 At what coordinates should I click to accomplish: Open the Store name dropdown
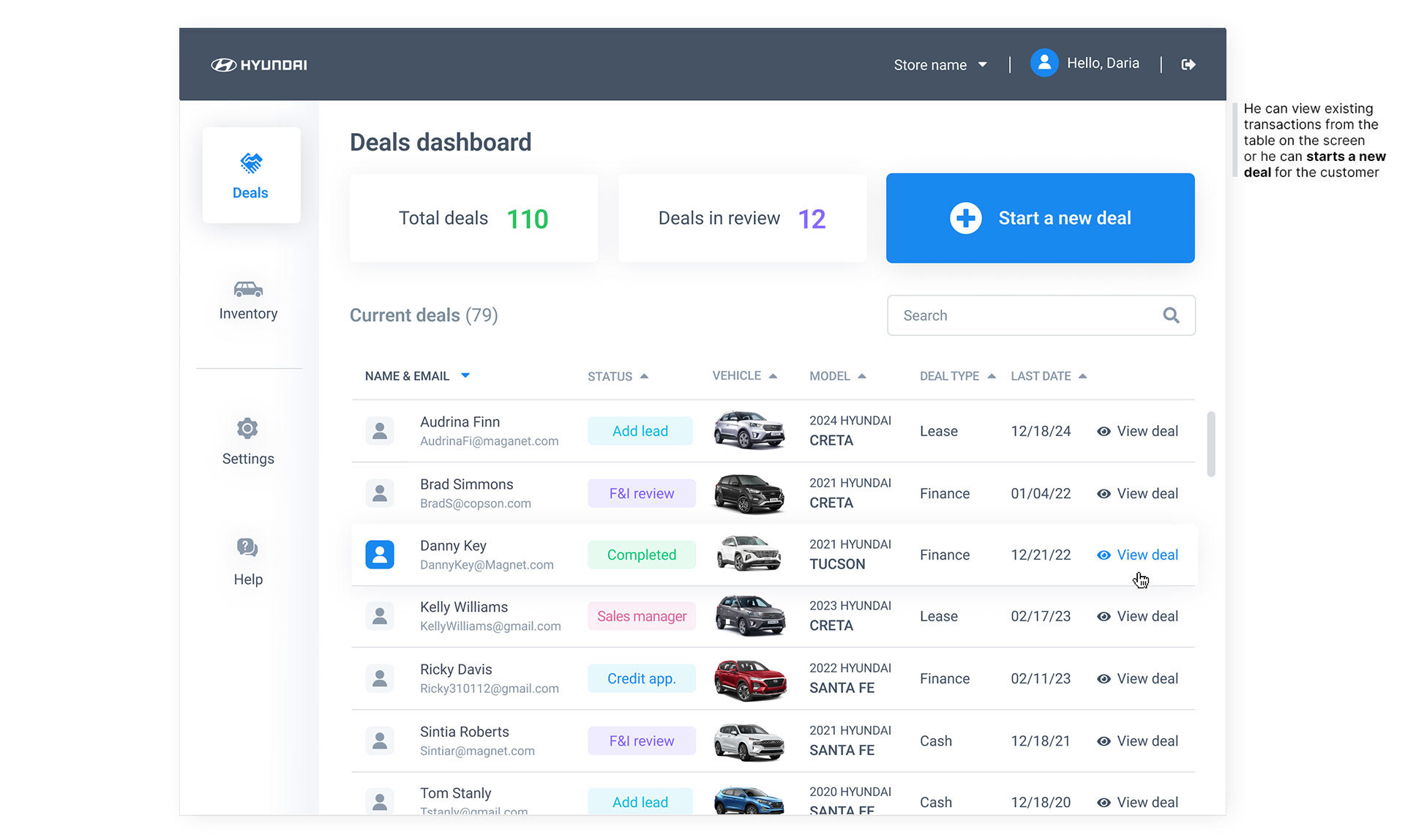click(940, 65)
